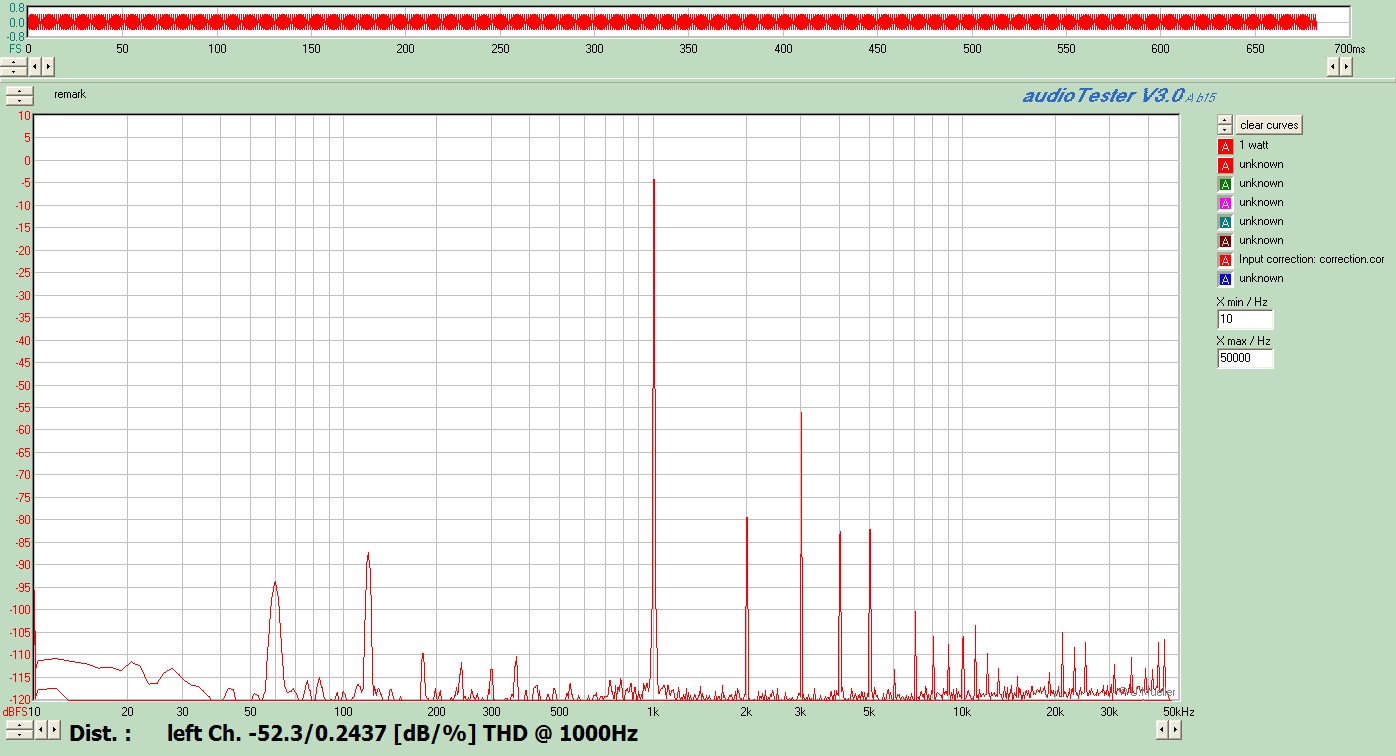
Task: Click left arrow under waveform near 0 ms
Action: click(x=35, y=66)
